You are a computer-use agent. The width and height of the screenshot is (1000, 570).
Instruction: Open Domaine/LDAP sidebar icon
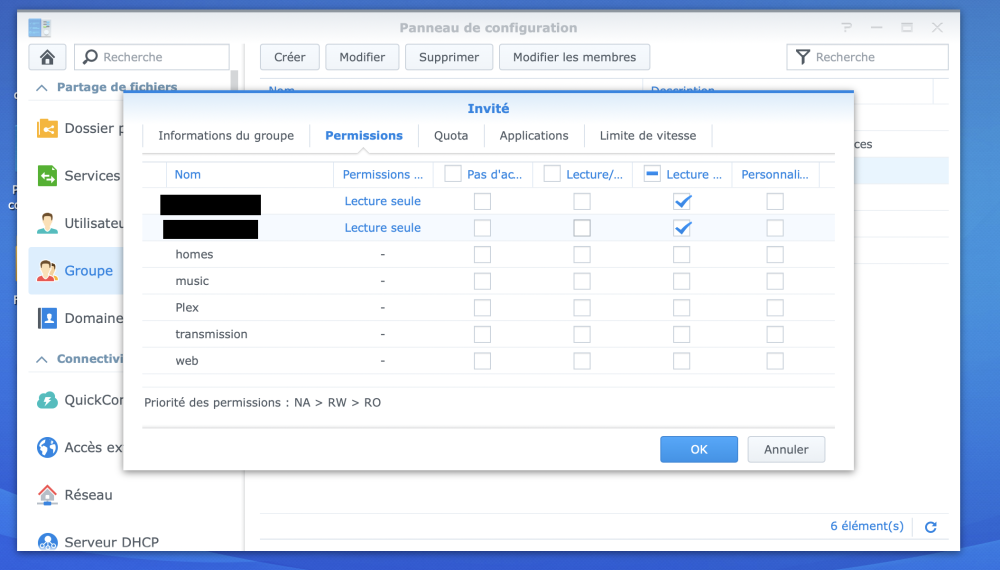point(47,318)
